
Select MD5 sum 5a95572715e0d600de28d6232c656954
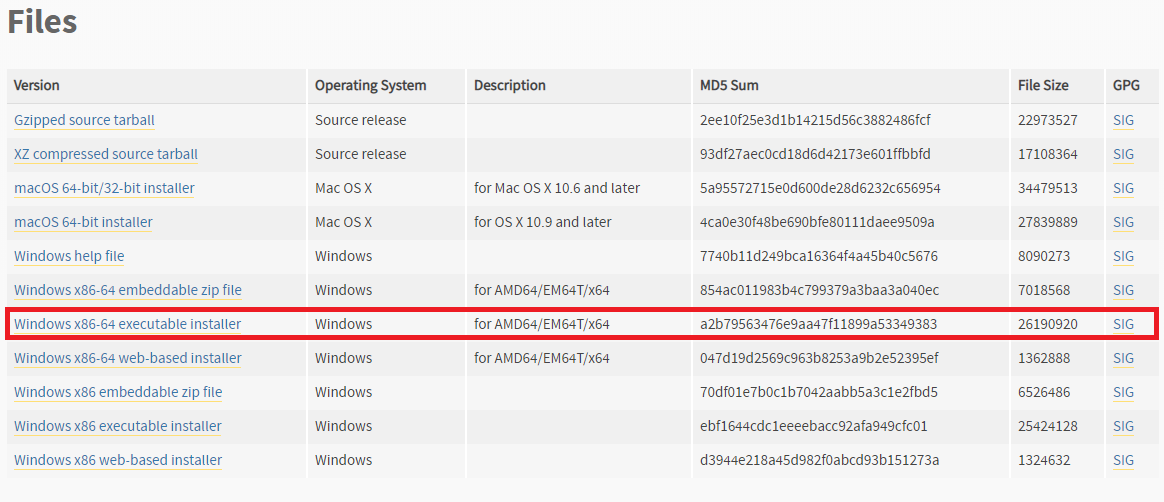[x=820, y=189]
